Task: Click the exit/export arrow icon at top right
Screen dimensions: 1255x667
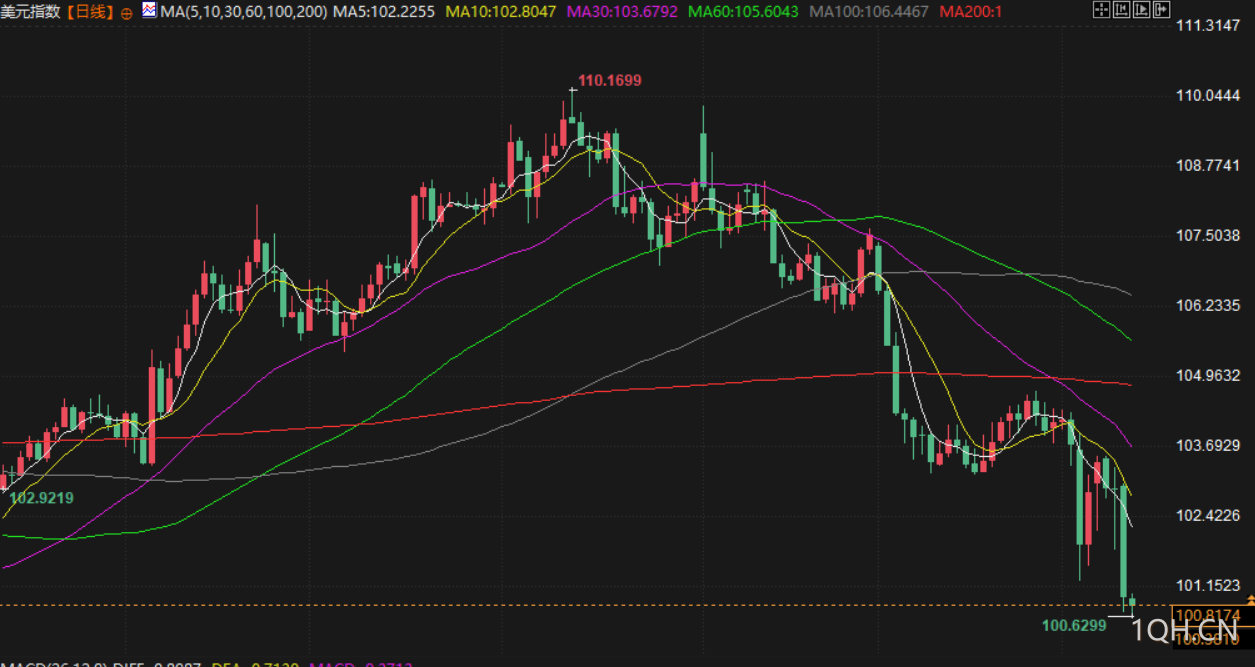Action: point(1161,9)
